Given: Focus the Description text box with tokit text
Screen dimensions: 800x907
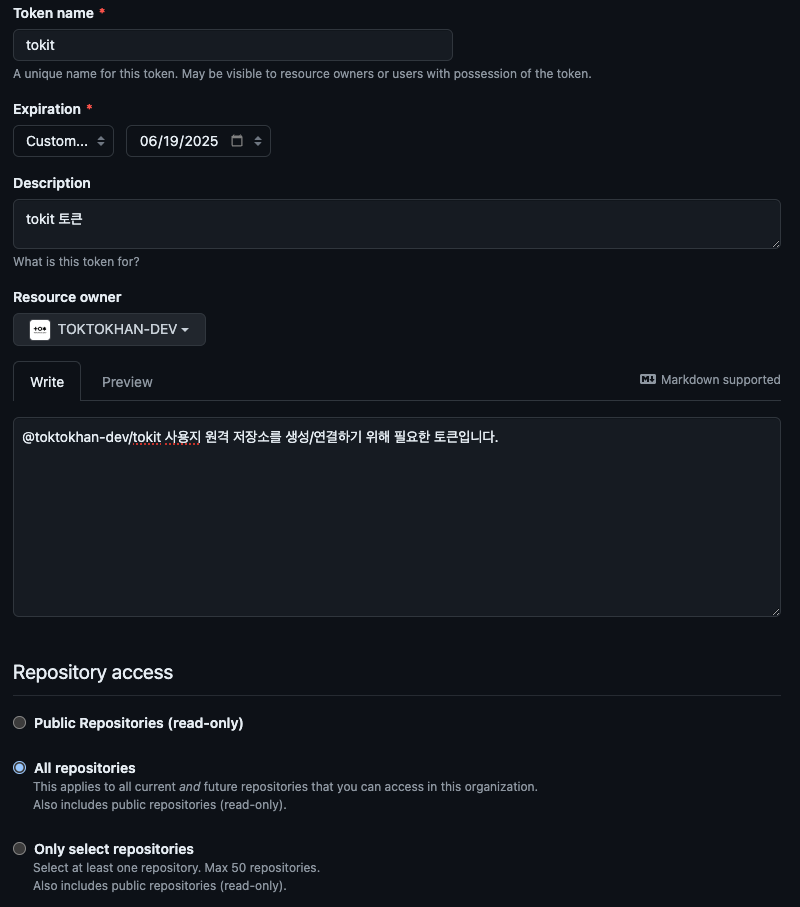Looking at the screenshot, I should click(397, 224).
